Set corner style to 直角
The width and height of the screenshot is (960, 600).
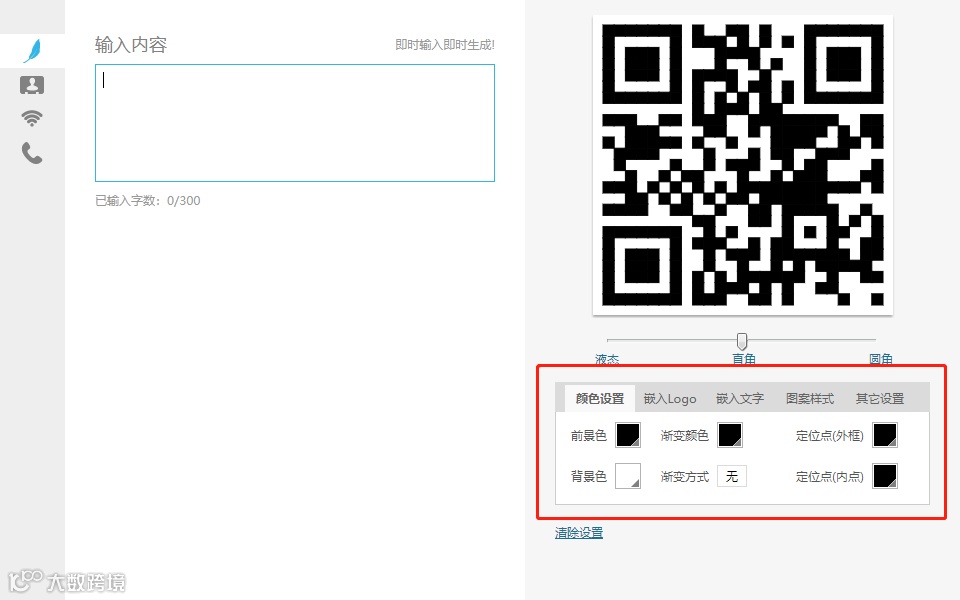(743, 359)
